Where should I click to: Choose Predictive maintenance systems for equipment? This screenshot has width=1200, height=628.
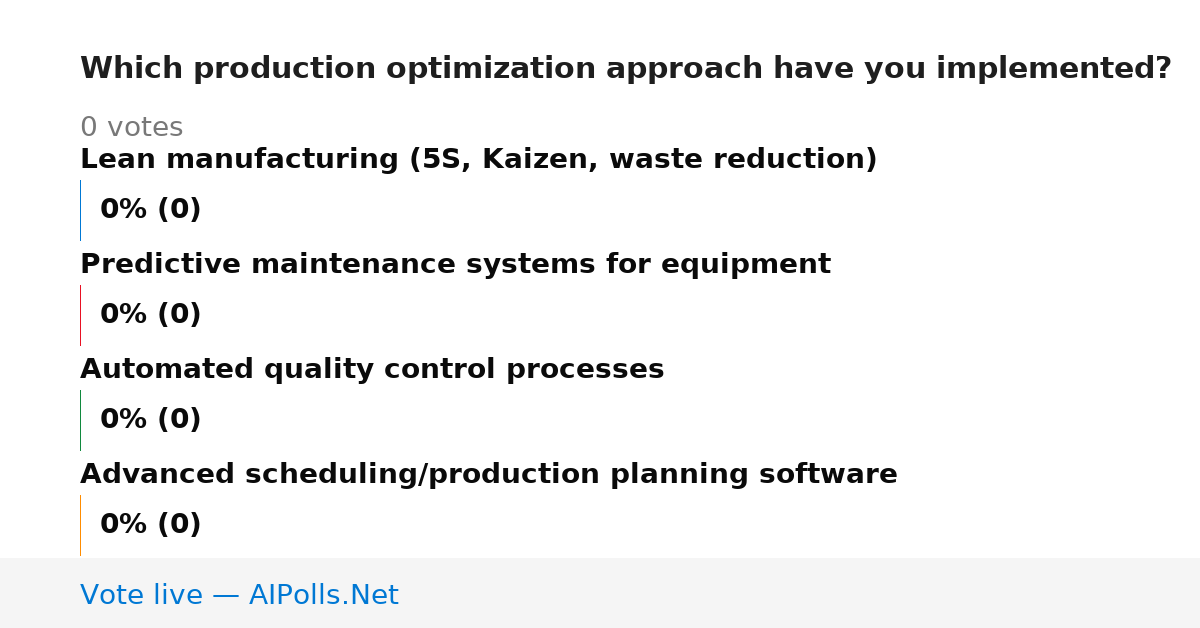coord(455,265)
